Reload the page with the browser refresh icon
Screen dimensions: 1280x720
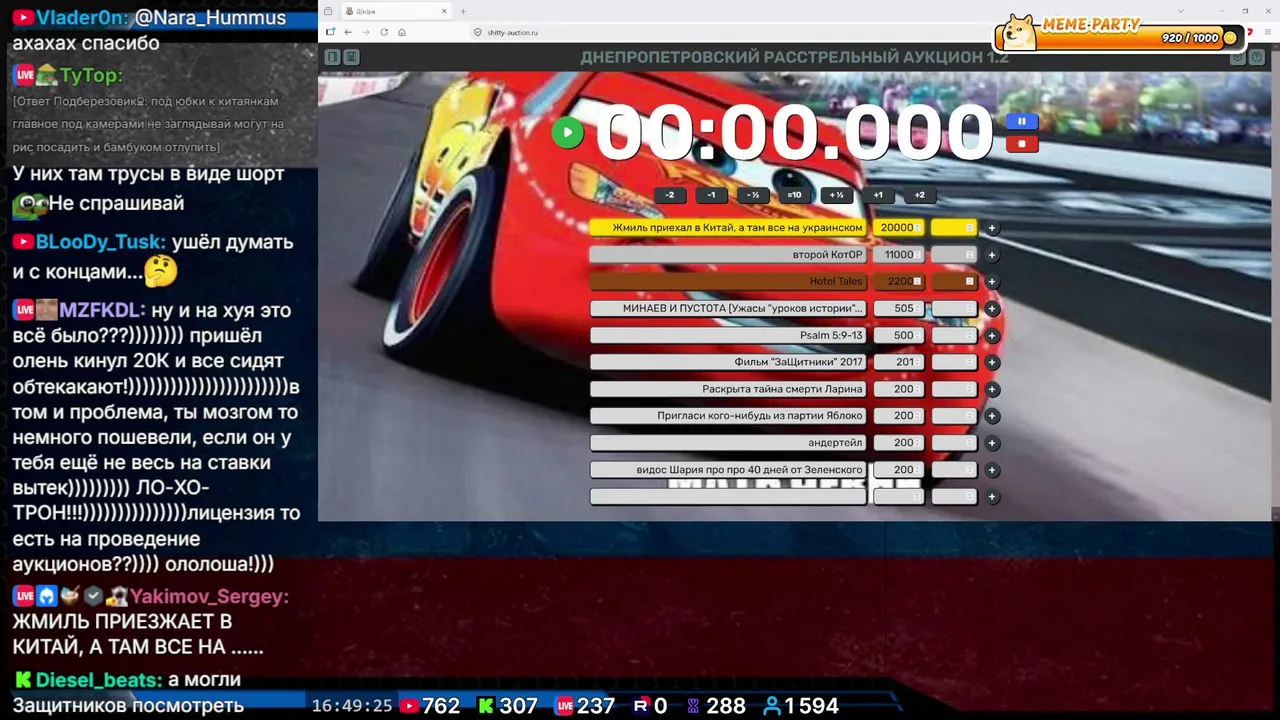[384, 32]
